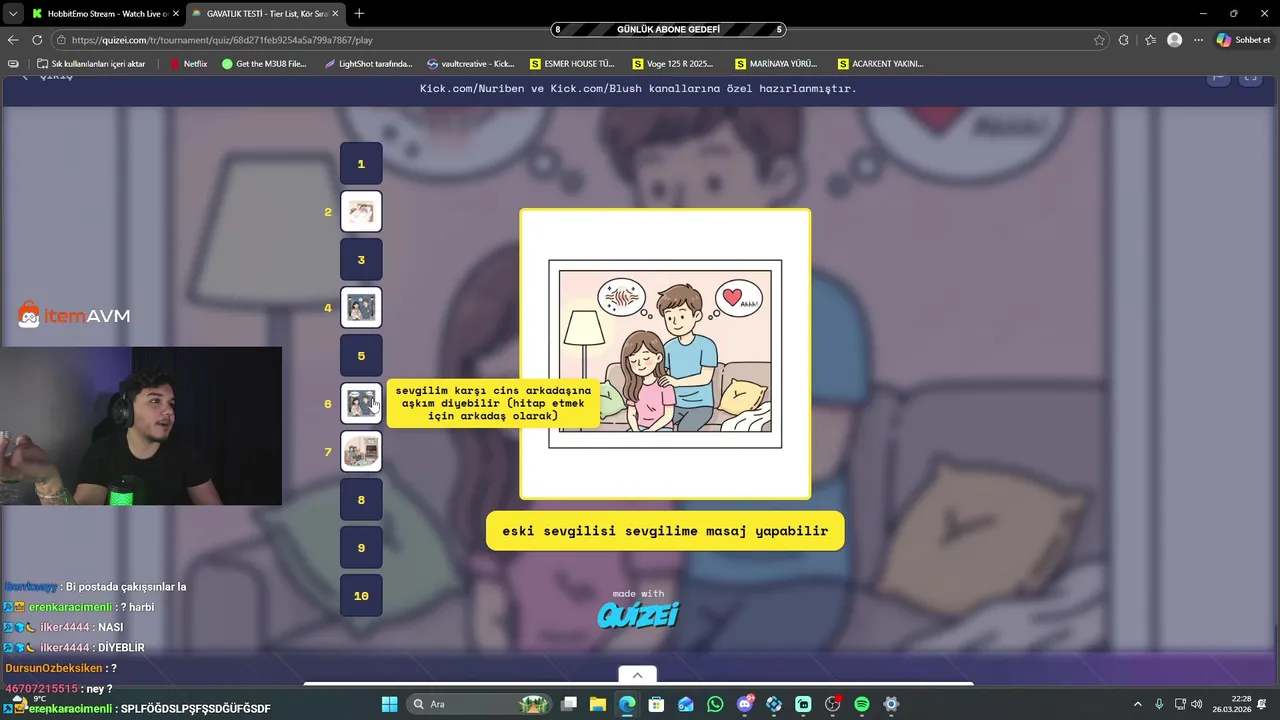Open Microsoft Edge from the taskbar
Image resolution: width=1280 pixels, height=720 pixels.
point(627,704)
